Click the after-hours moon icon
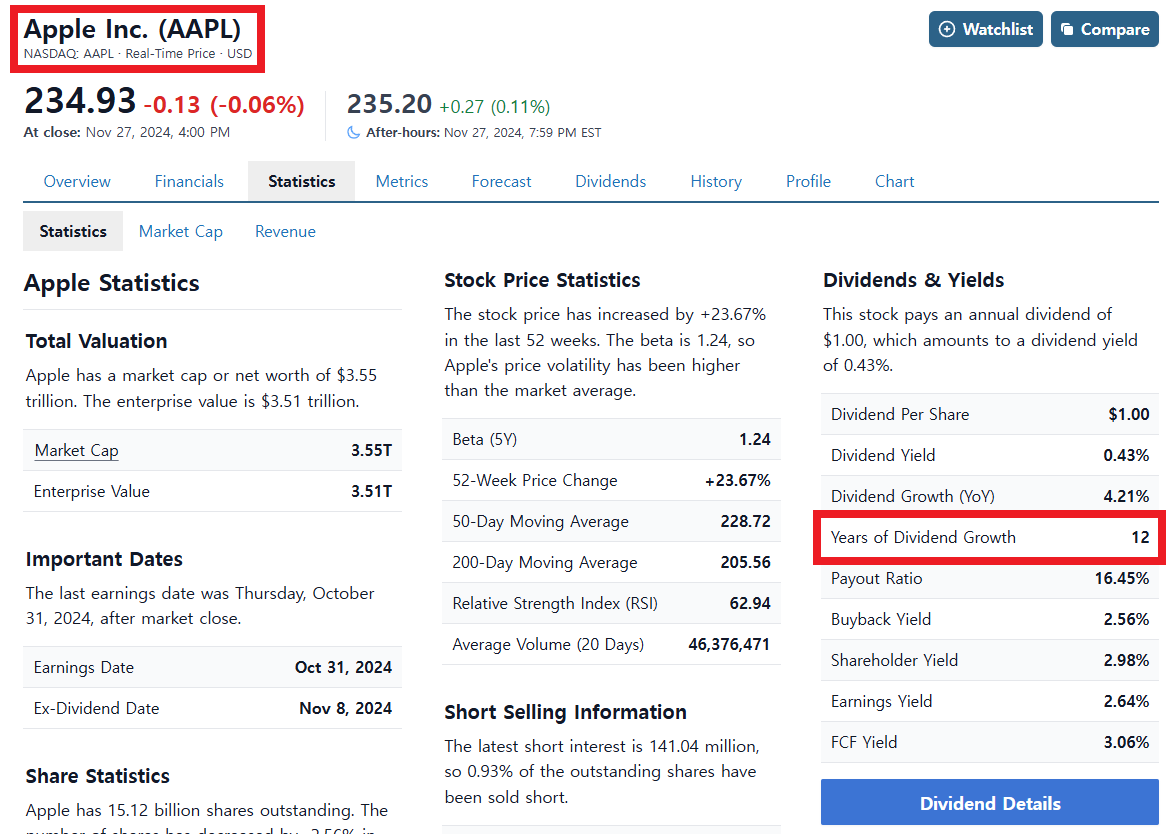1170x834 pixels. pos(353,133)
